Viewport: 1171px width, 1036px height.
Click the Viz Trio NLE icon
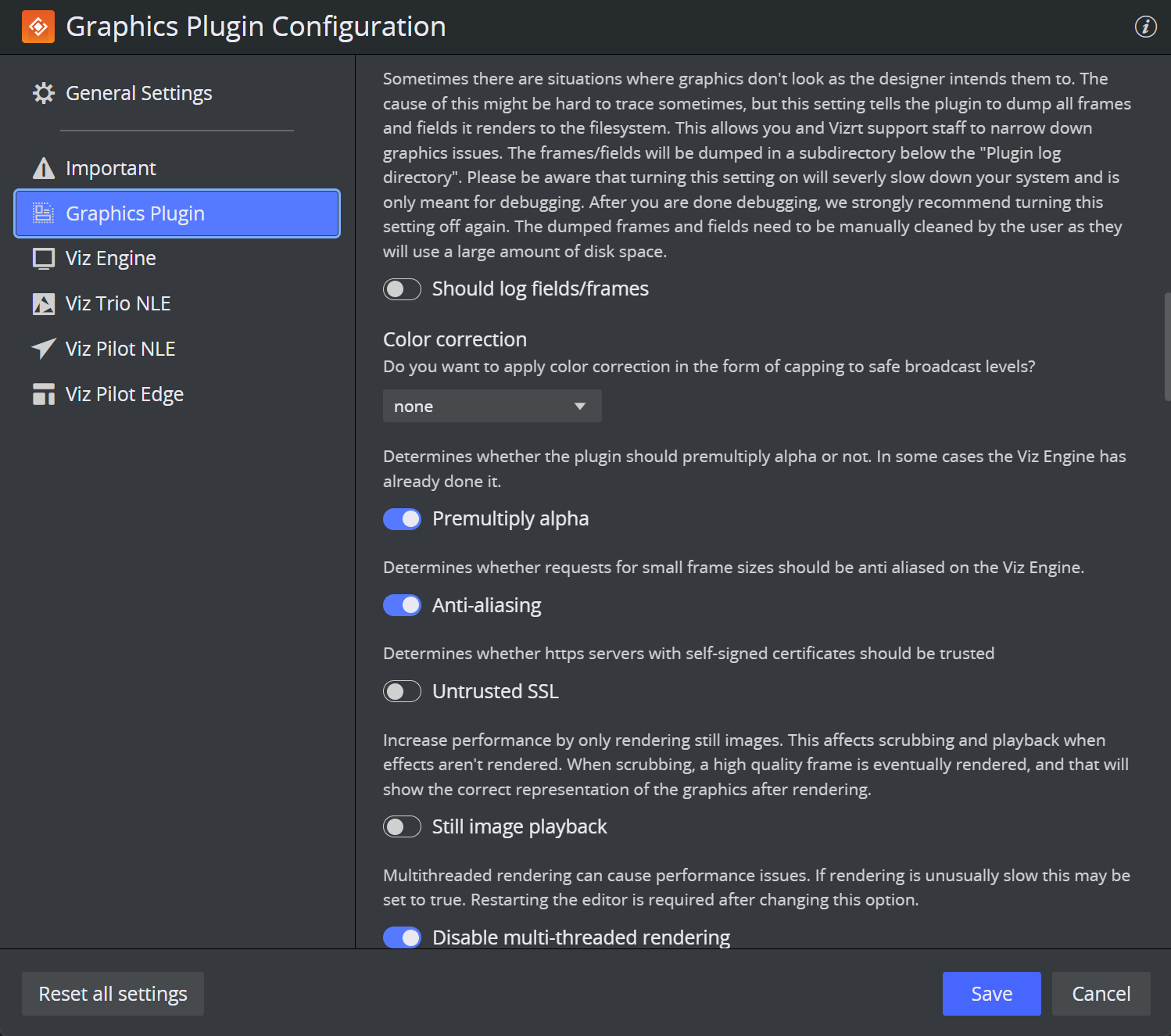pyautogui.click(x=44, y=303)
